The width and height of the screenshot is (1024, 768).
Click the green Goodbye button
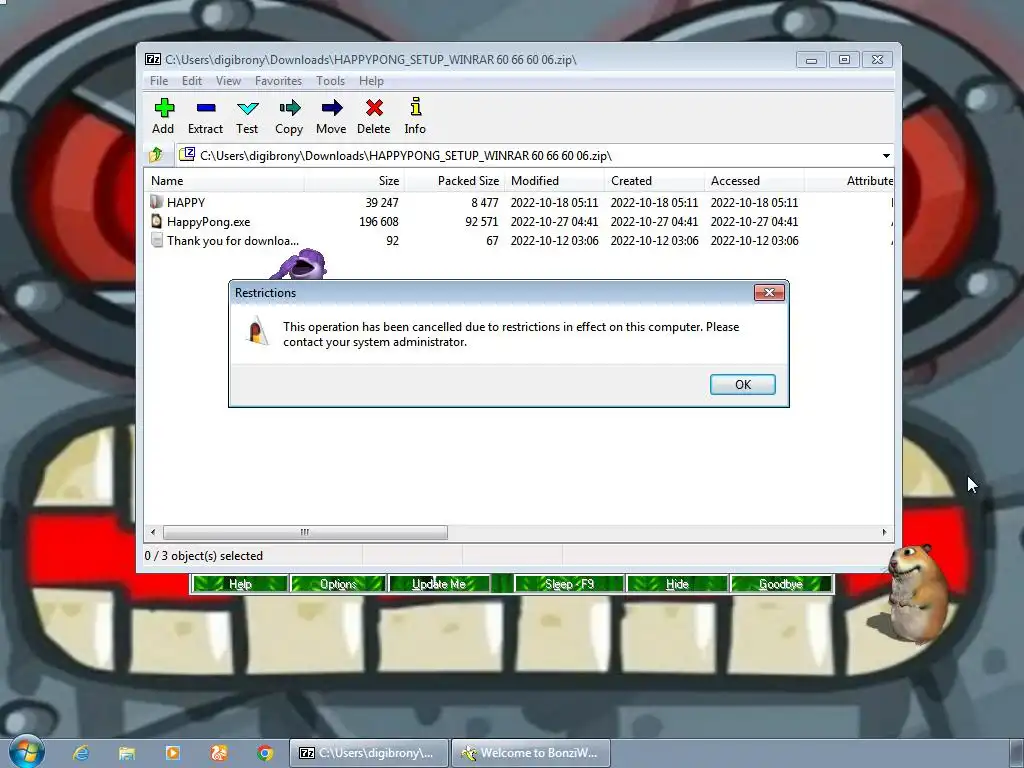(x=781, y=584)
